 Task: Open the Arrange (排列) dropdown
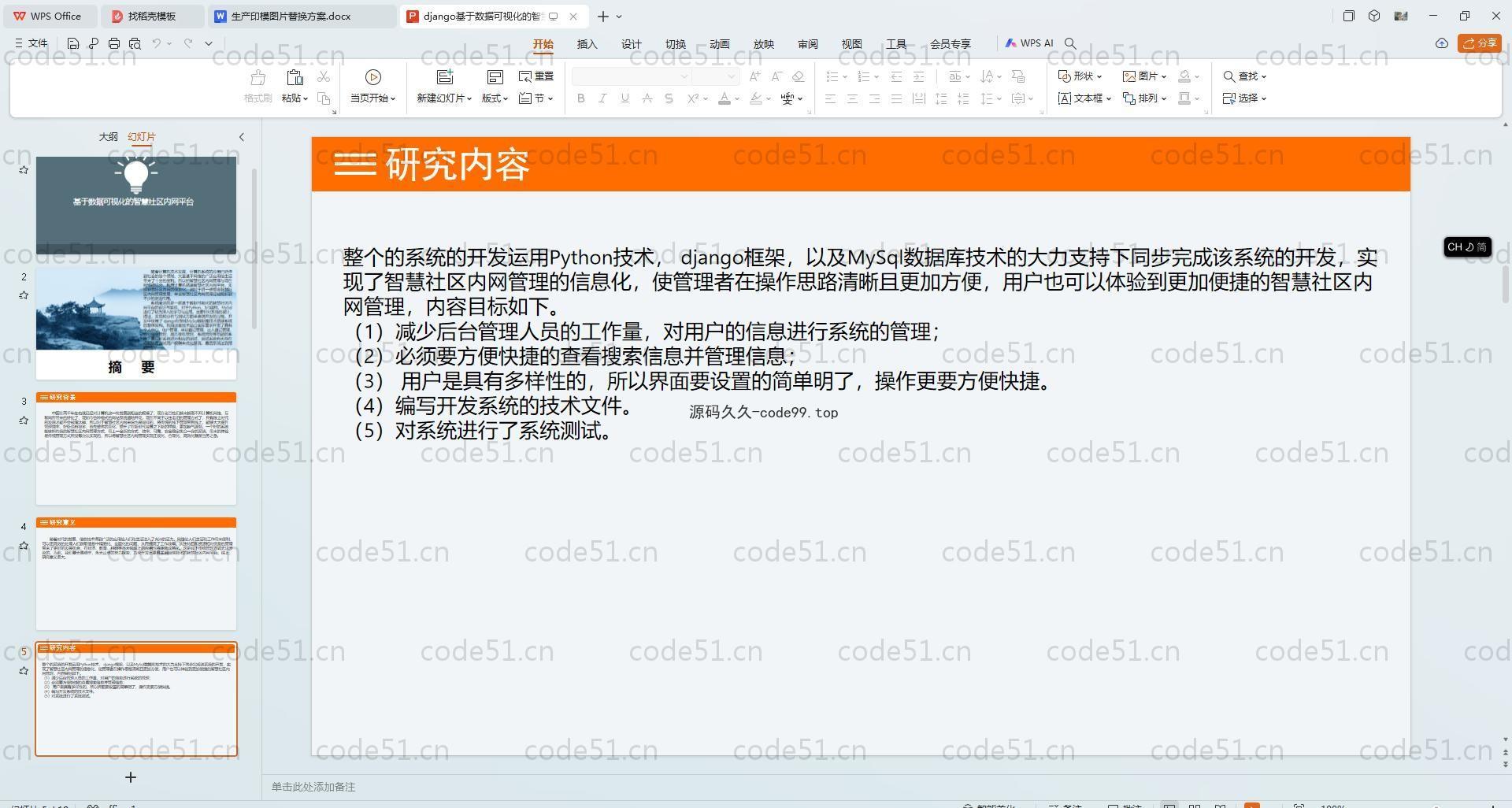tap(1144, 98)
